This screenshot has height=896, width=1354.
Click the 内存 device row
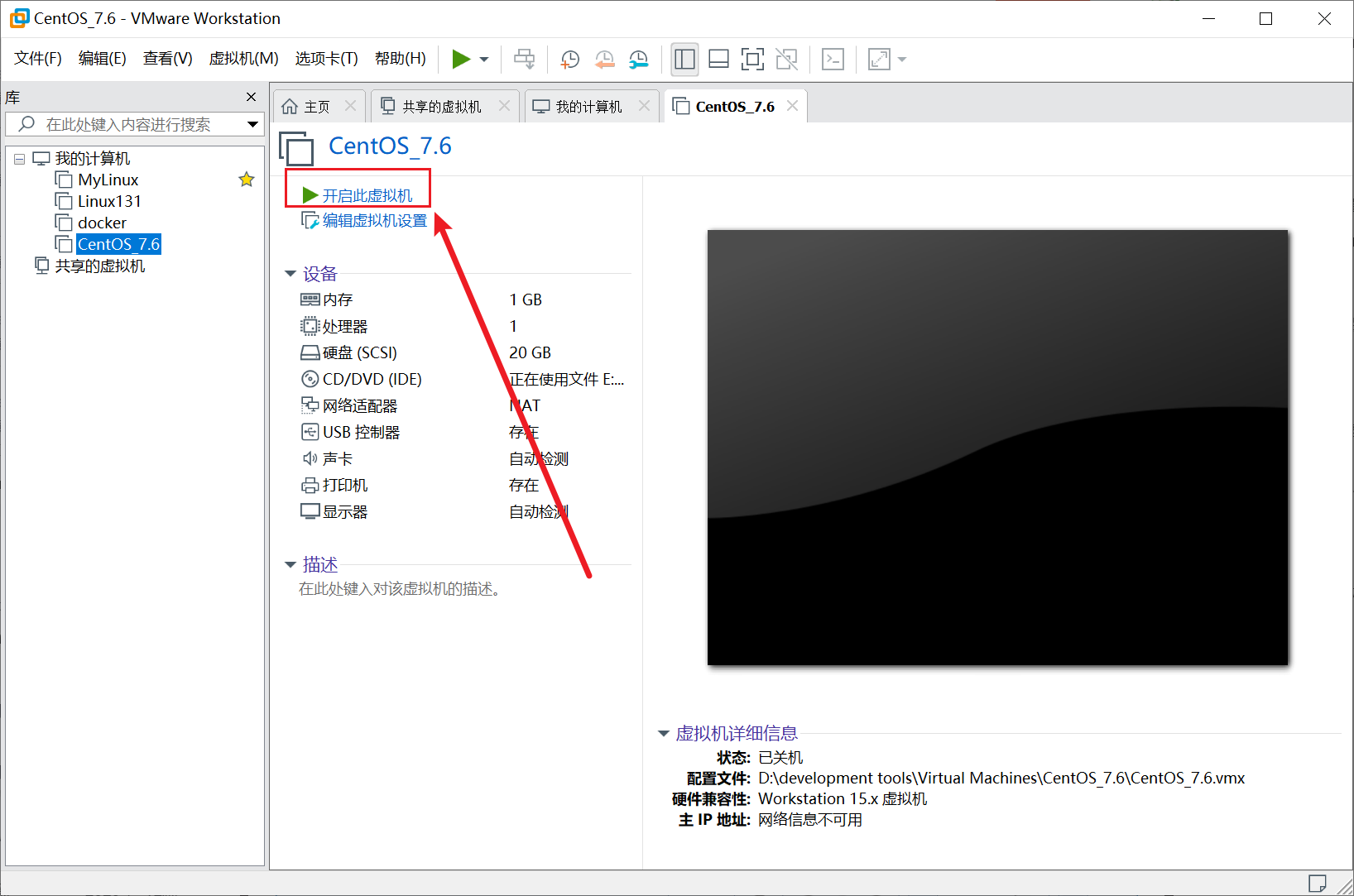[x=463, y=299]
